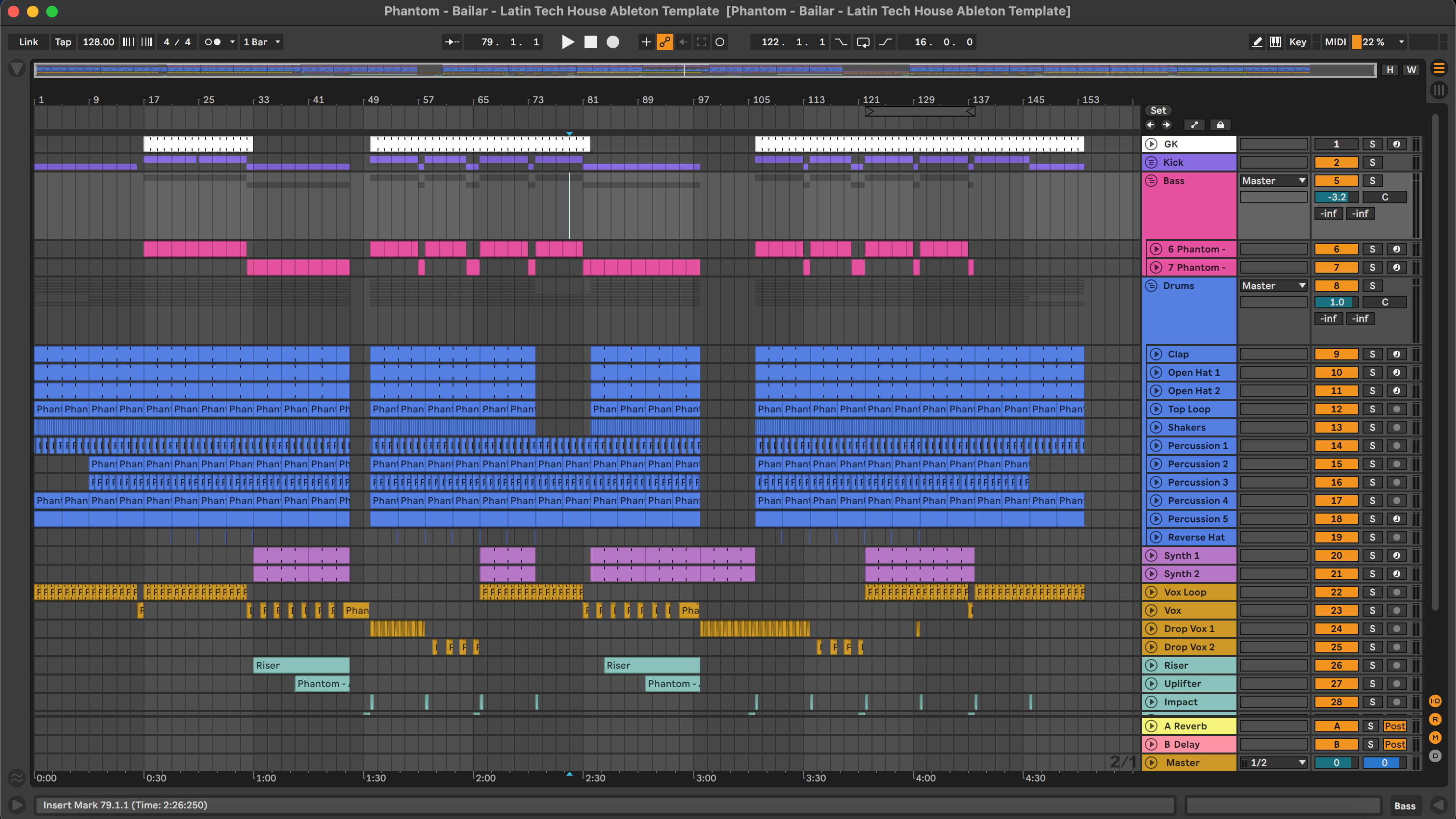Click the Bass track volume value slider
The image size is (1456, 819).
(x=1336, y=198)
